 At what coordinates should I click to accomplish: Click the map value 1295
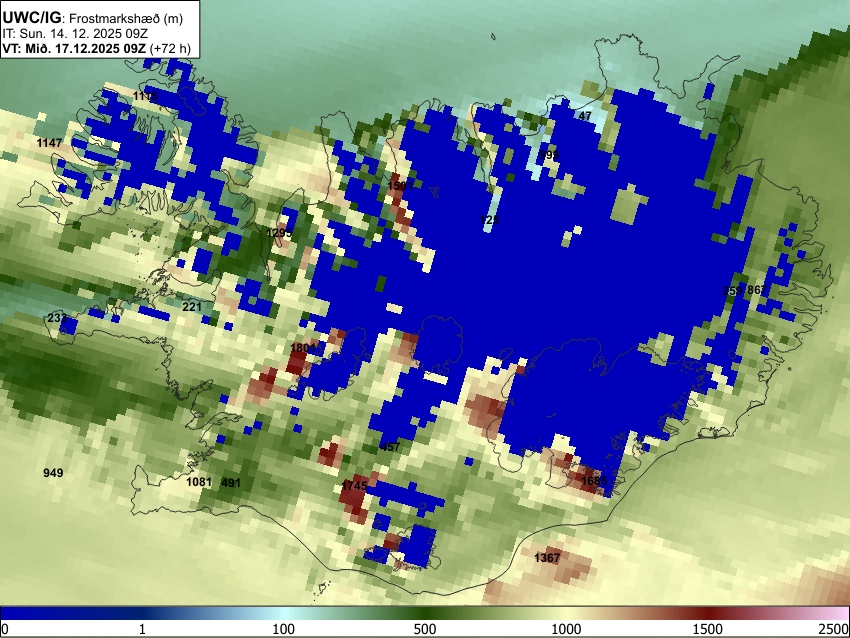coord(279,233)
